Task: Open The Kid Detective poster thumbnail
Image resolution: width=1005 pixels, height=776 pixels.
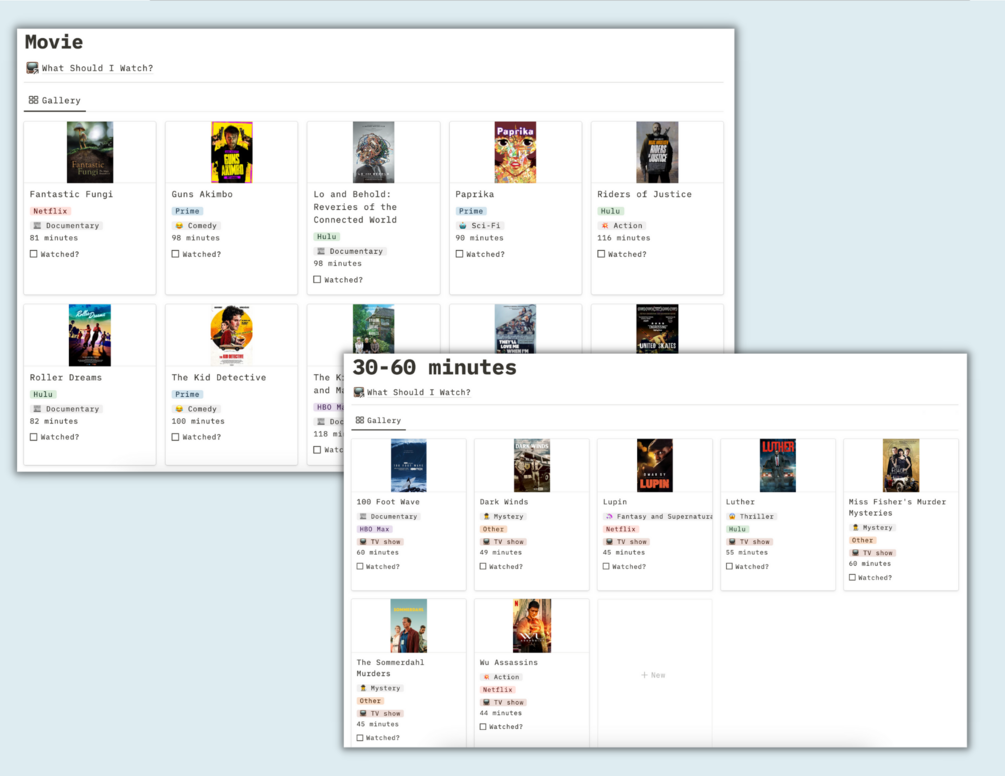Action: [232, 335]
